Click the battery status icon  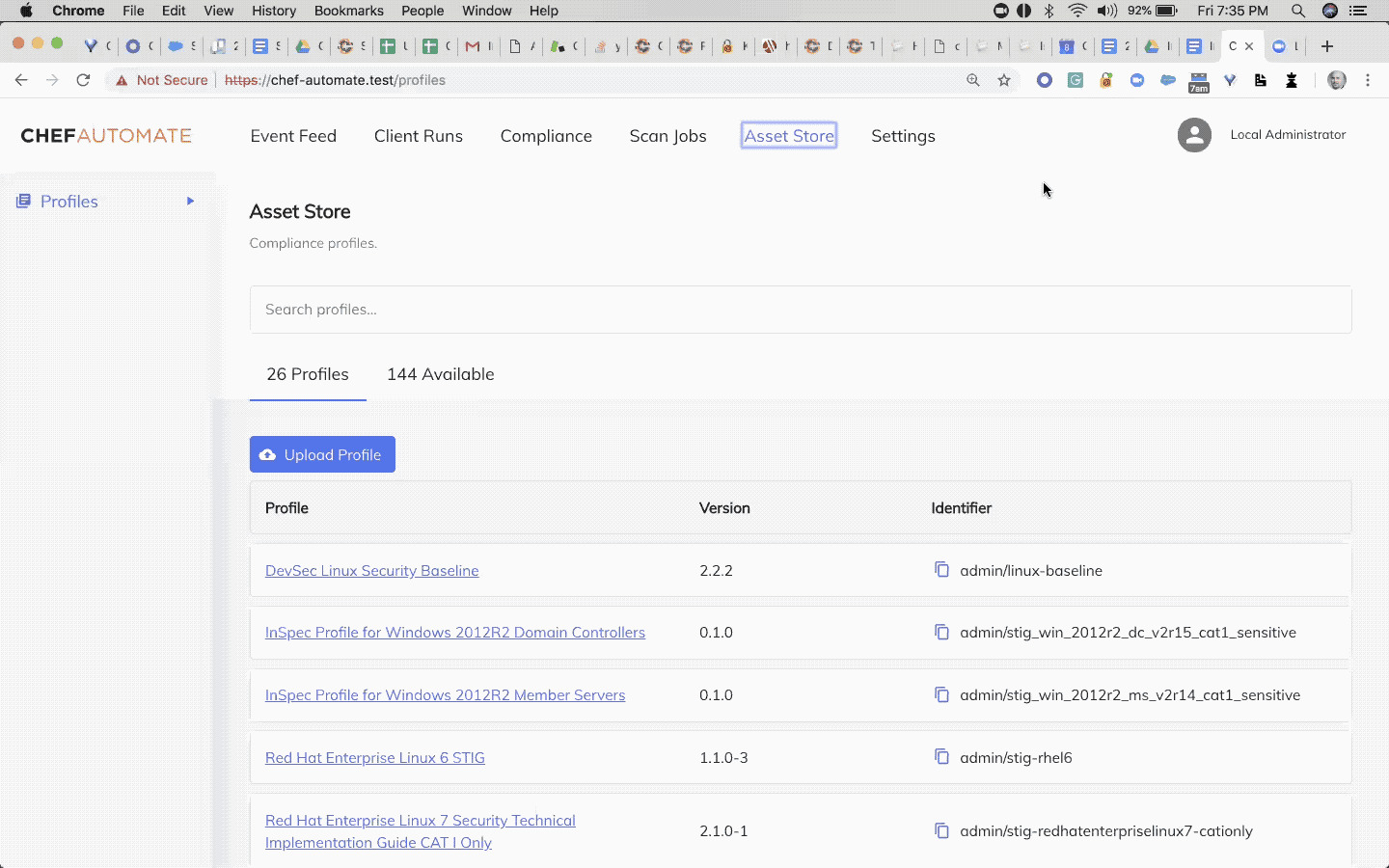click(x=1166, y=11)
